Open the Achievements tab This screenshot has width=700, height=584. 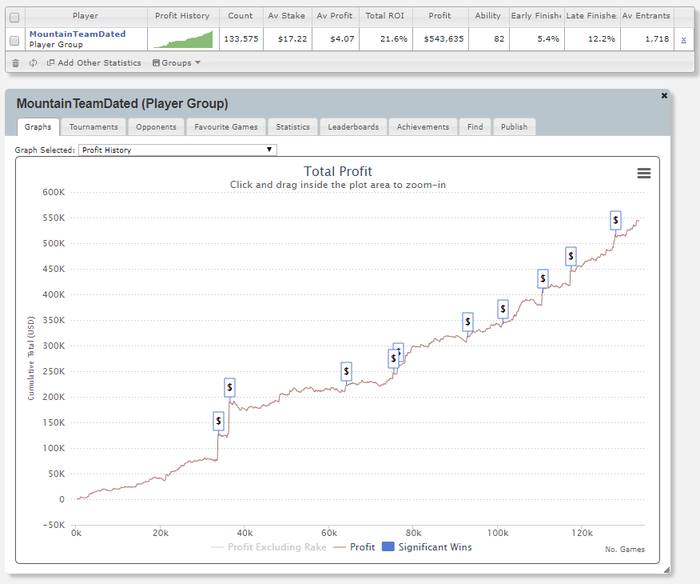[x=423, y=127]
